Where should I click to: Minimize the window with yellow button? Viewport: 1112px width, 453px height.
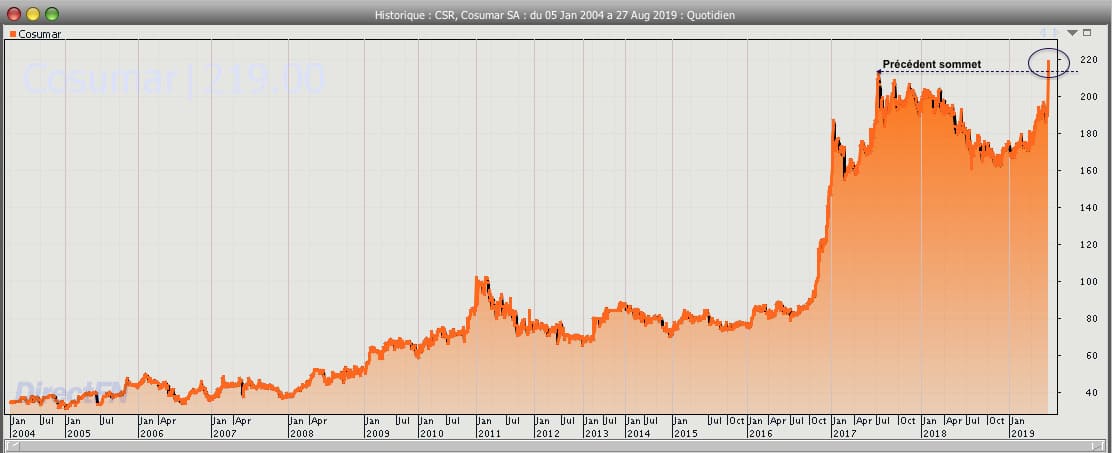(33, 14)
